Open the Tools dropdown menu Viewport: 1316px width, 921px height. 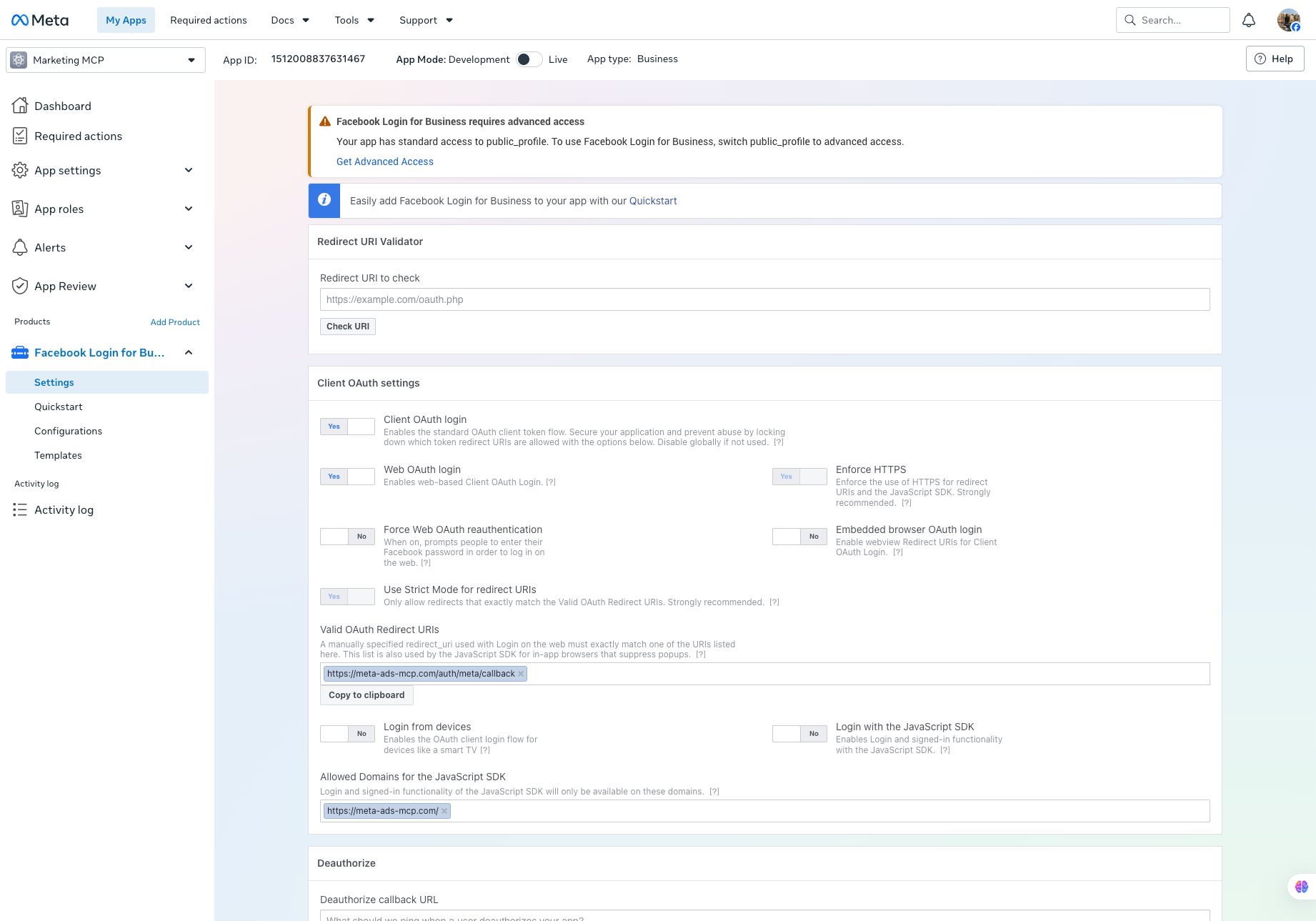coord(354,20)
